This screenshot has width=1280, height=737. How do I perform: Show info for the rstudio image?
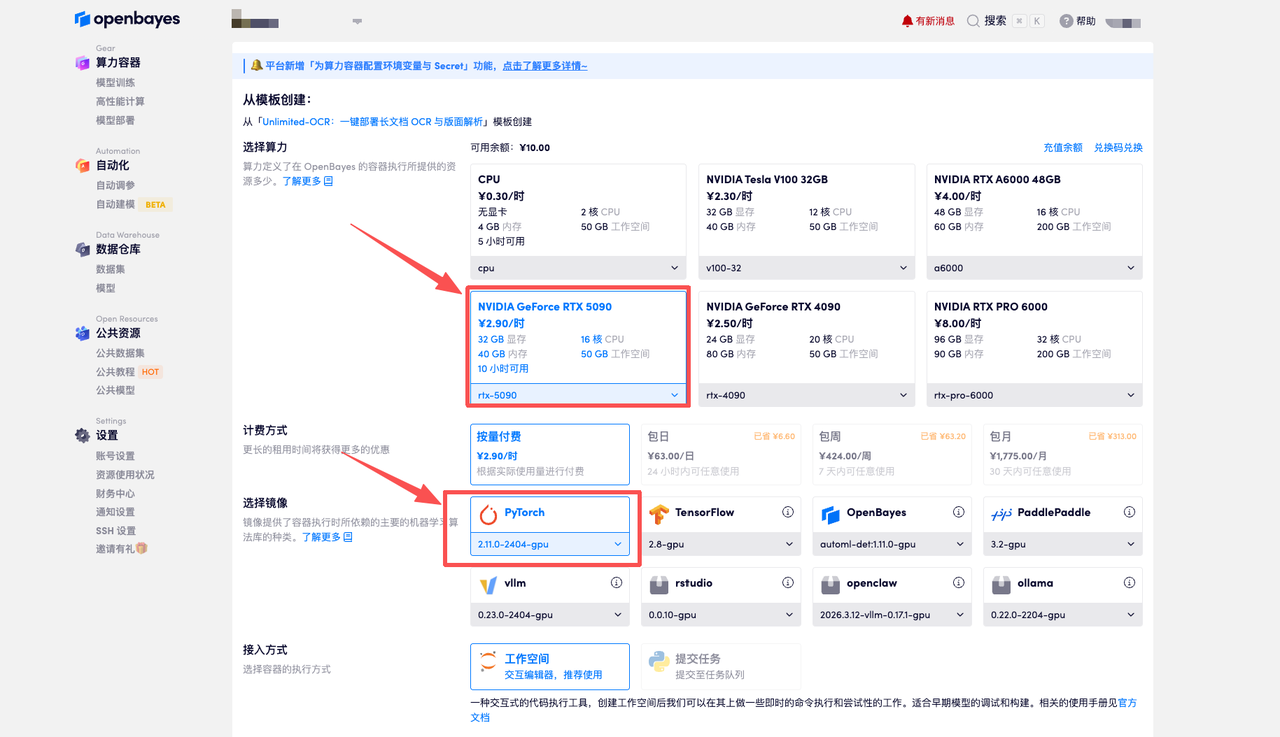788,583
